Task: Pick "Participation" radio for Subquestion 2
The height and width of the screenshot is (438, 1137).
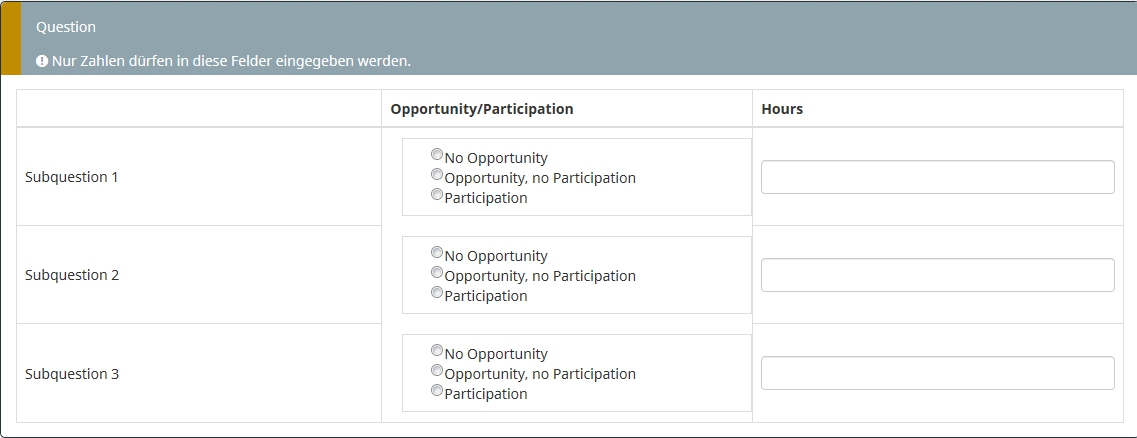Action: tap(437, 293)
